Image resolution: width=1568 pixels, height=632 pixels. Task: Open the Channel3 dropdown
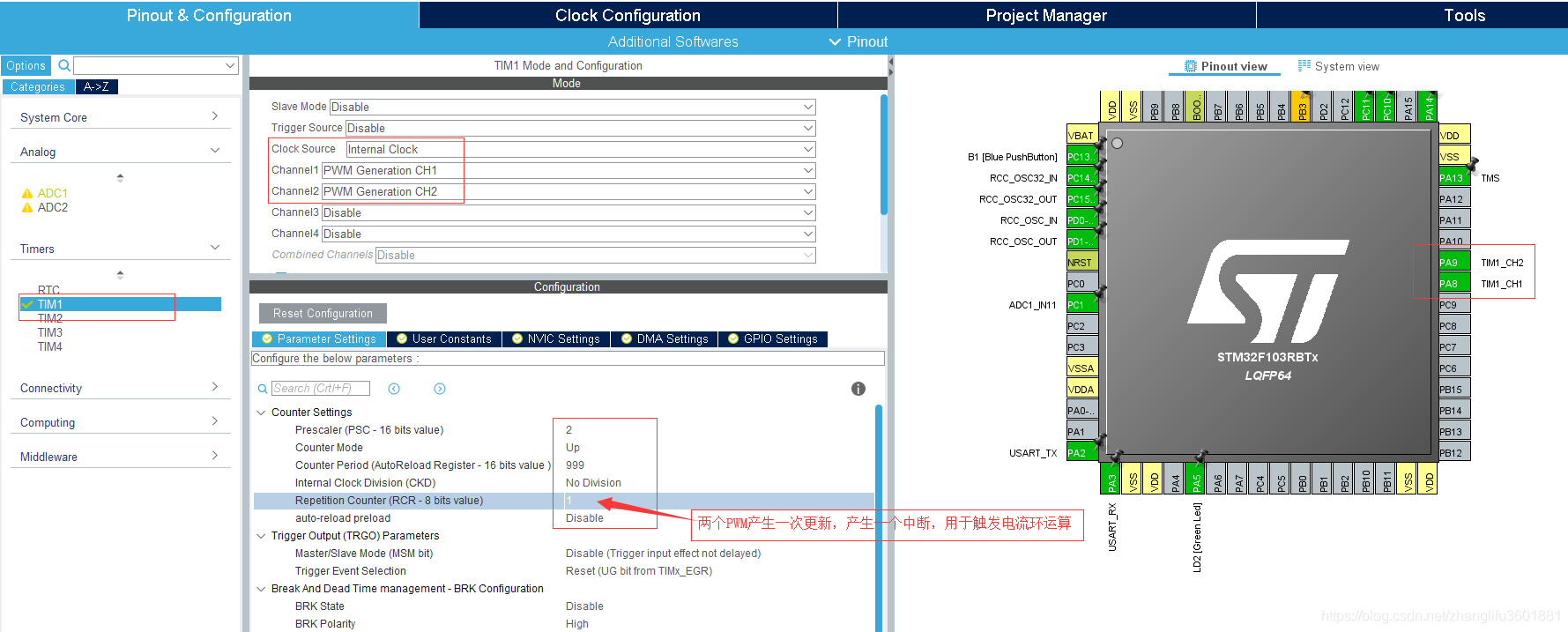coord(568,212)
